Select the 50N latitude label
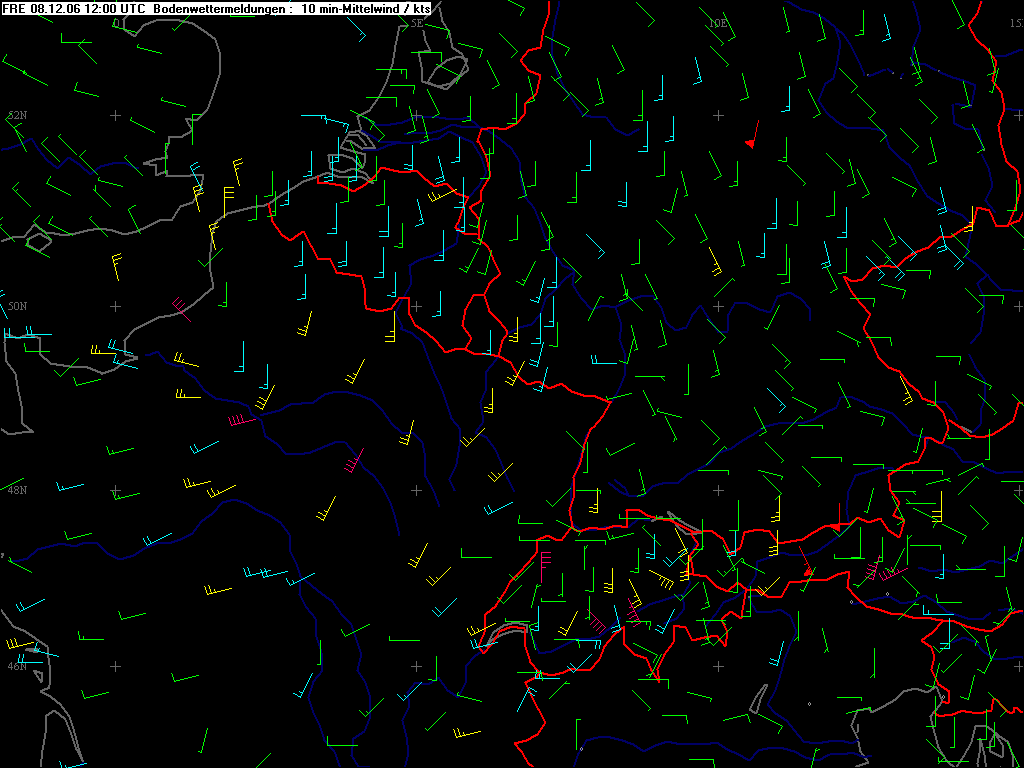The image size is (1024, 768). pos(17,306)
